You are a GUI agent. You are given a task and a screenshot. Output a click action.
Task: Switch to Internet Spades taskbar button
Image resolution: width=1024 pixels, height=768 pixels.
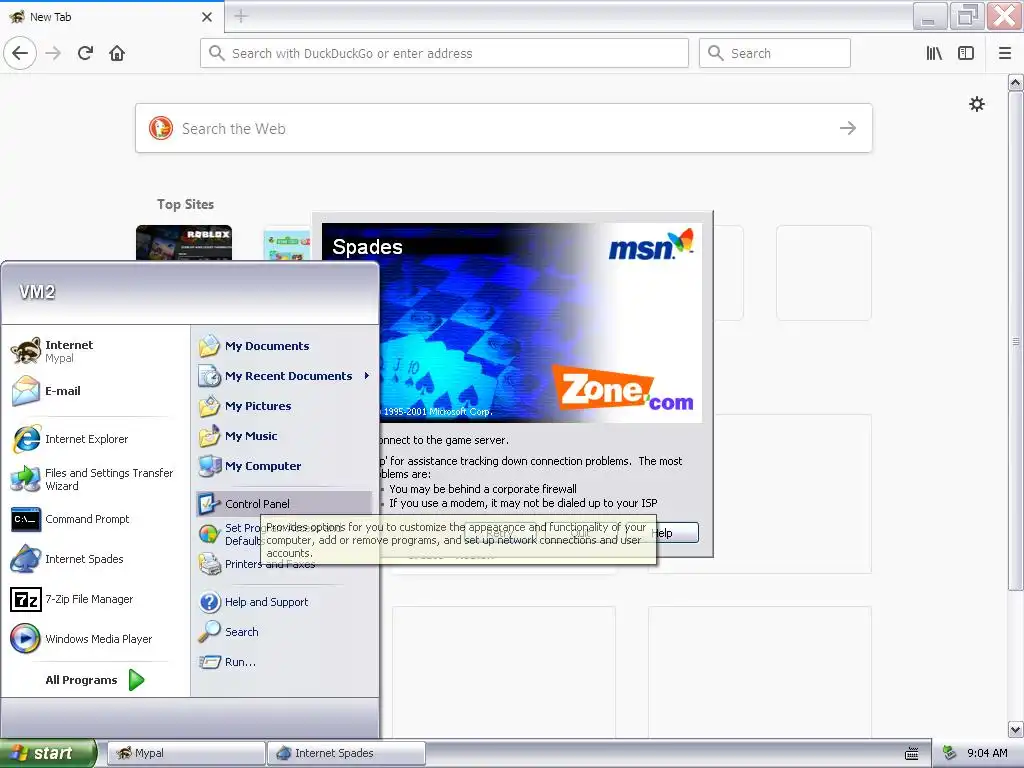click(x=346, y=753)
